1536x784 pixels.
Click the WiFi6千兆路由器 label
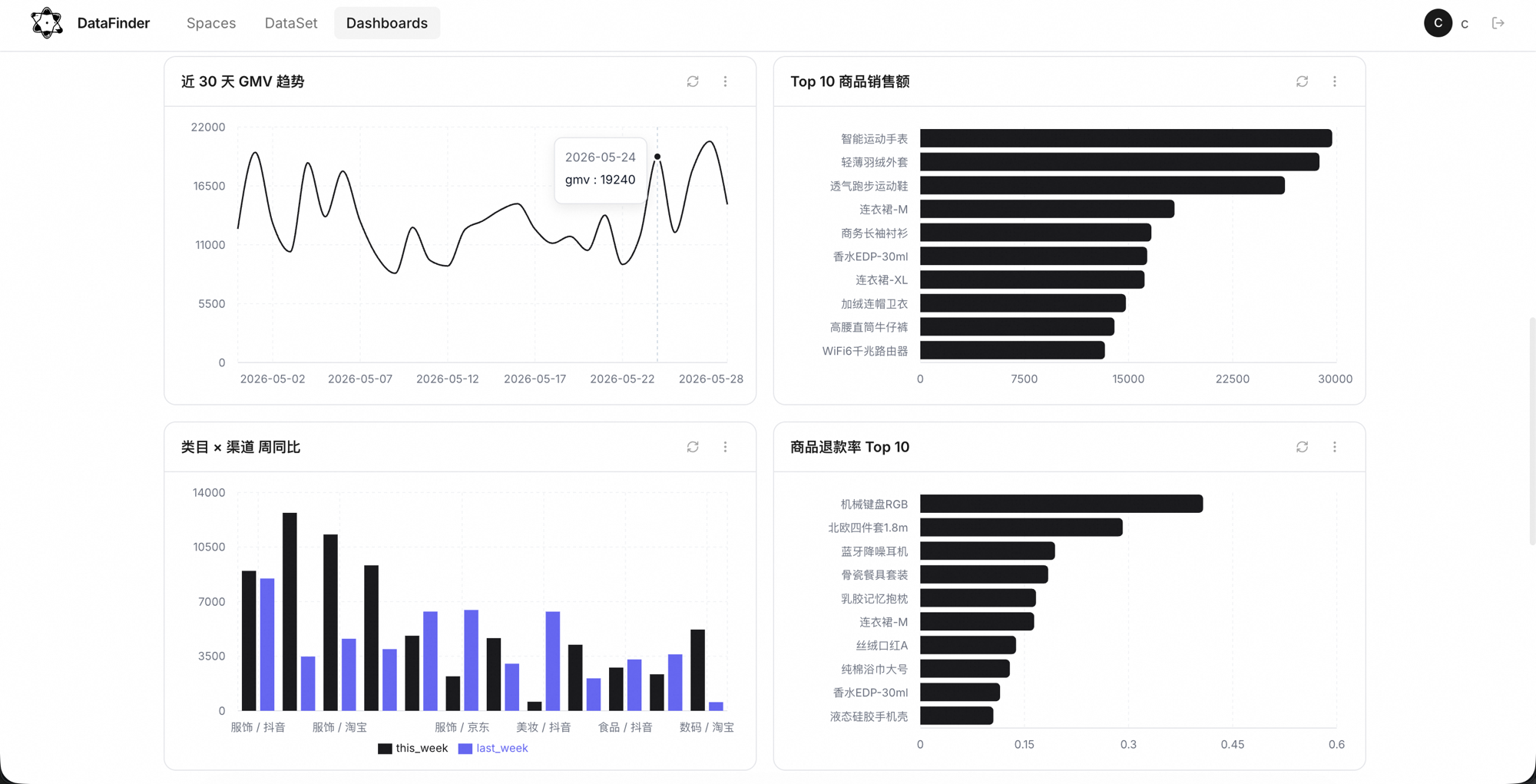coord(865,351)
